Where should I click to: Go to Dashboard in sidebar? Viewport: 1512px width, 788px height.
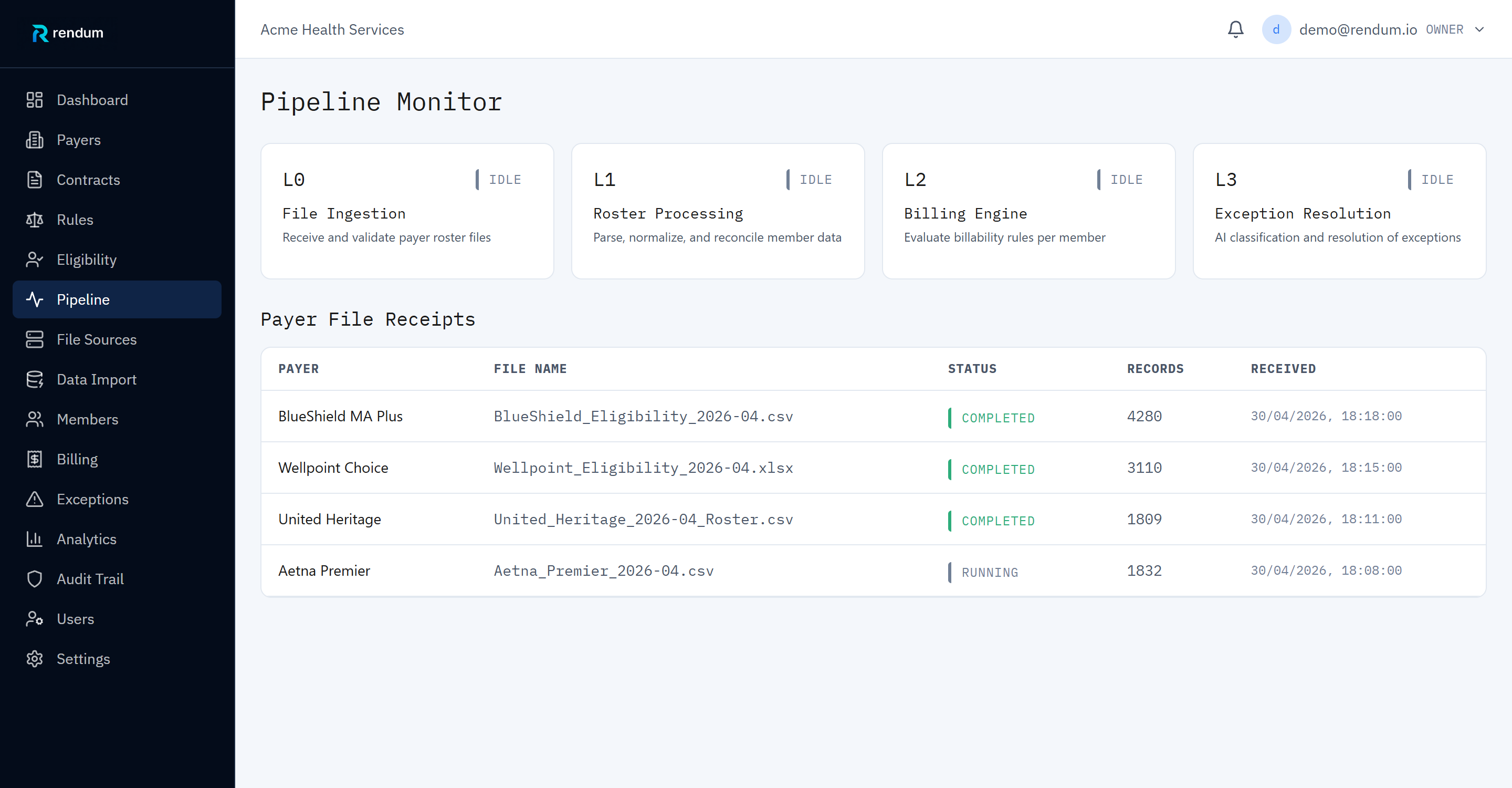coord(117,100)
